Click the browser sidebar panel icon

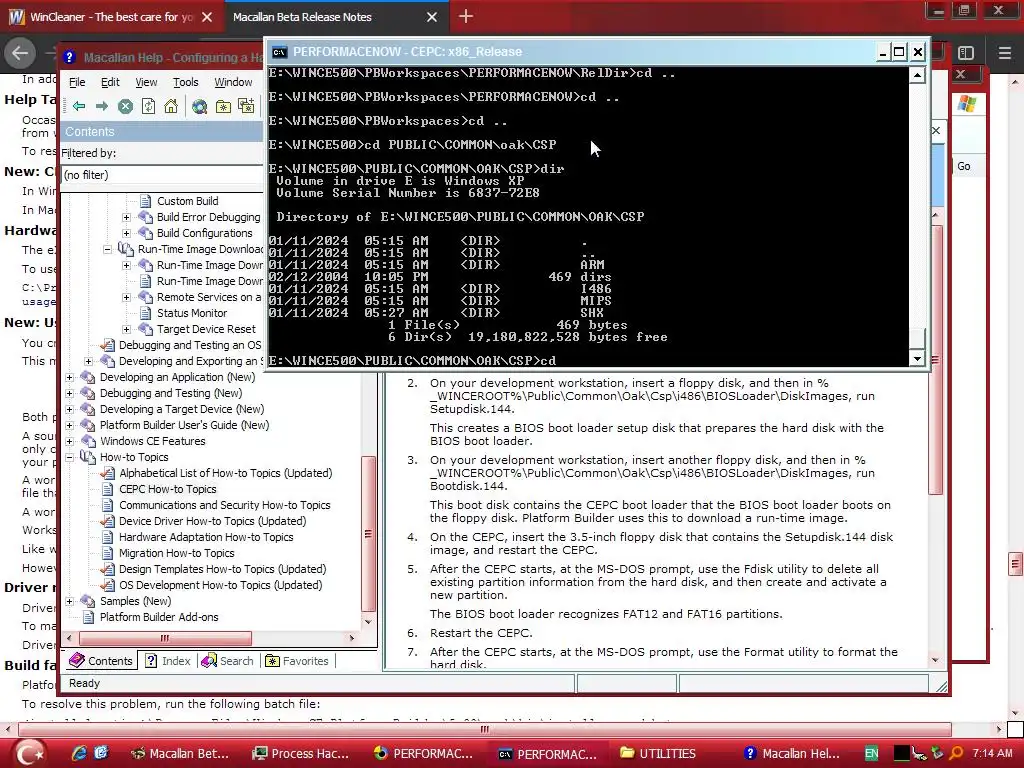pyautogui.click(x=966, y=53)
